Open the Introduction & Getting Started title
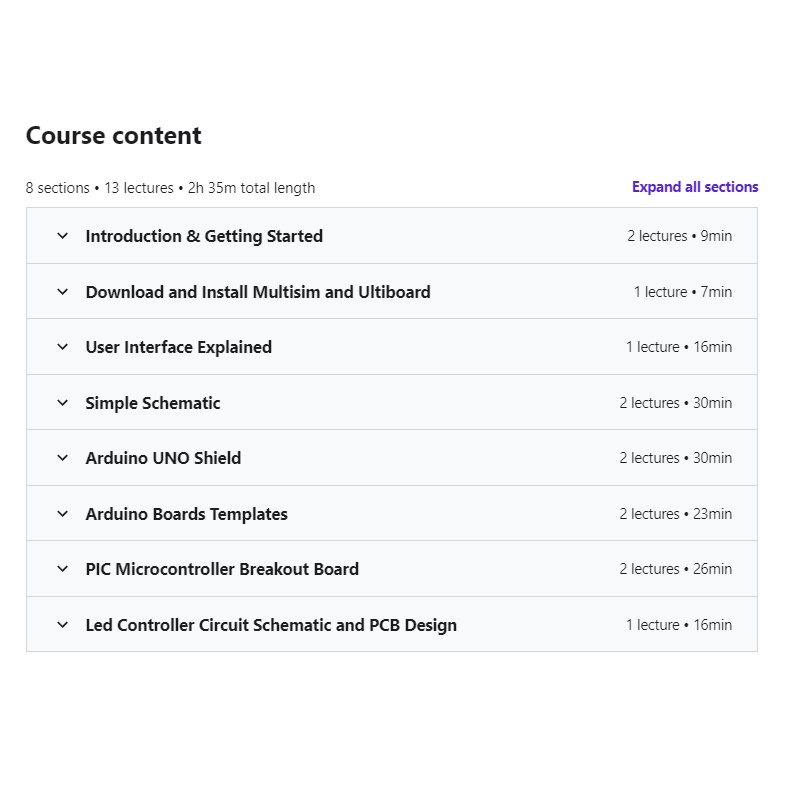Screen dimensions: 785x785 (204, 236)
